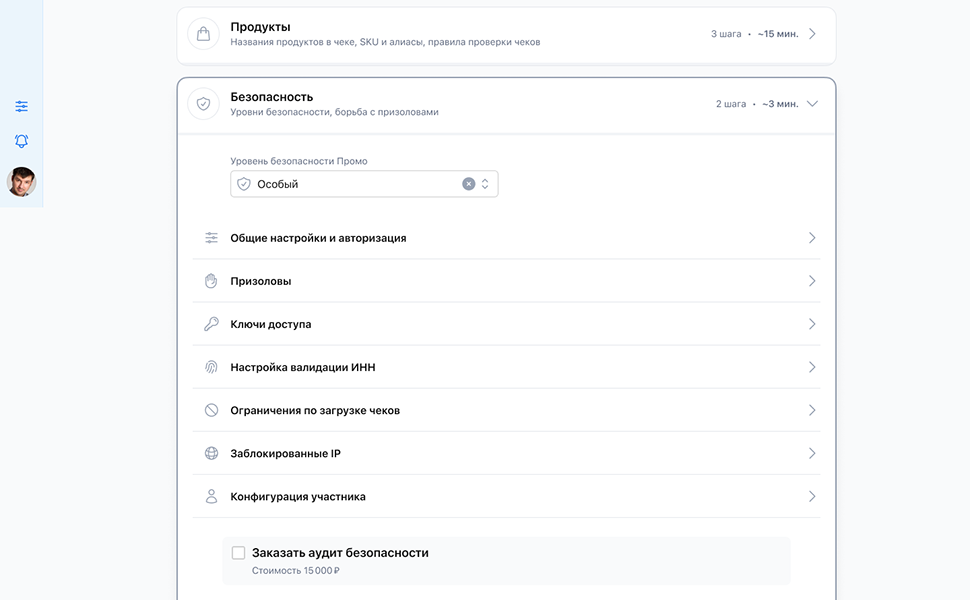Click the shield icon beside Безопасность
The height and width of the screenshot is (600, 970).
204,103
